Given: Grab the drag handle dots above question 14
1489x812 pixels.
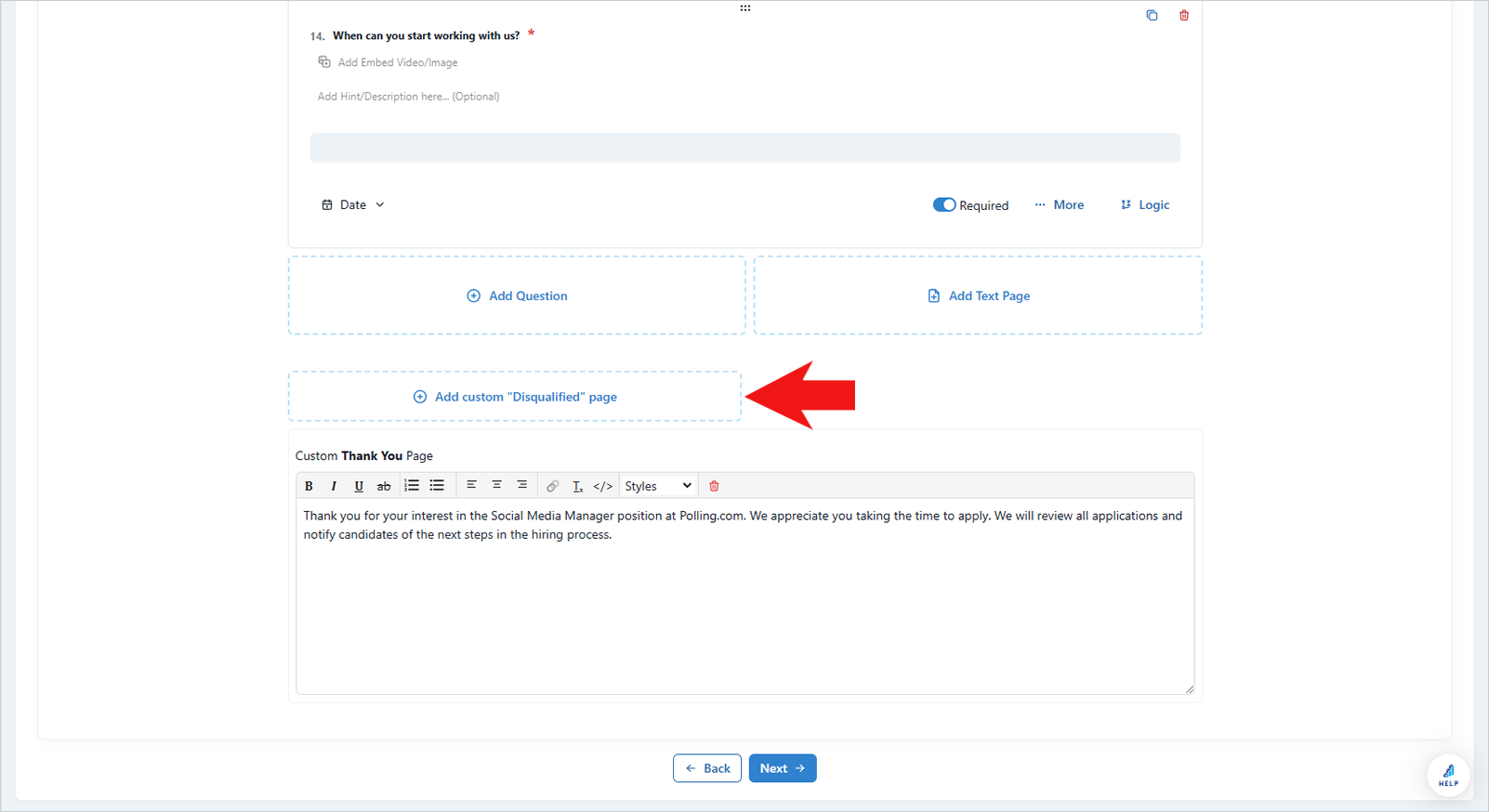Looking at the screenshot, I should 744,7.
